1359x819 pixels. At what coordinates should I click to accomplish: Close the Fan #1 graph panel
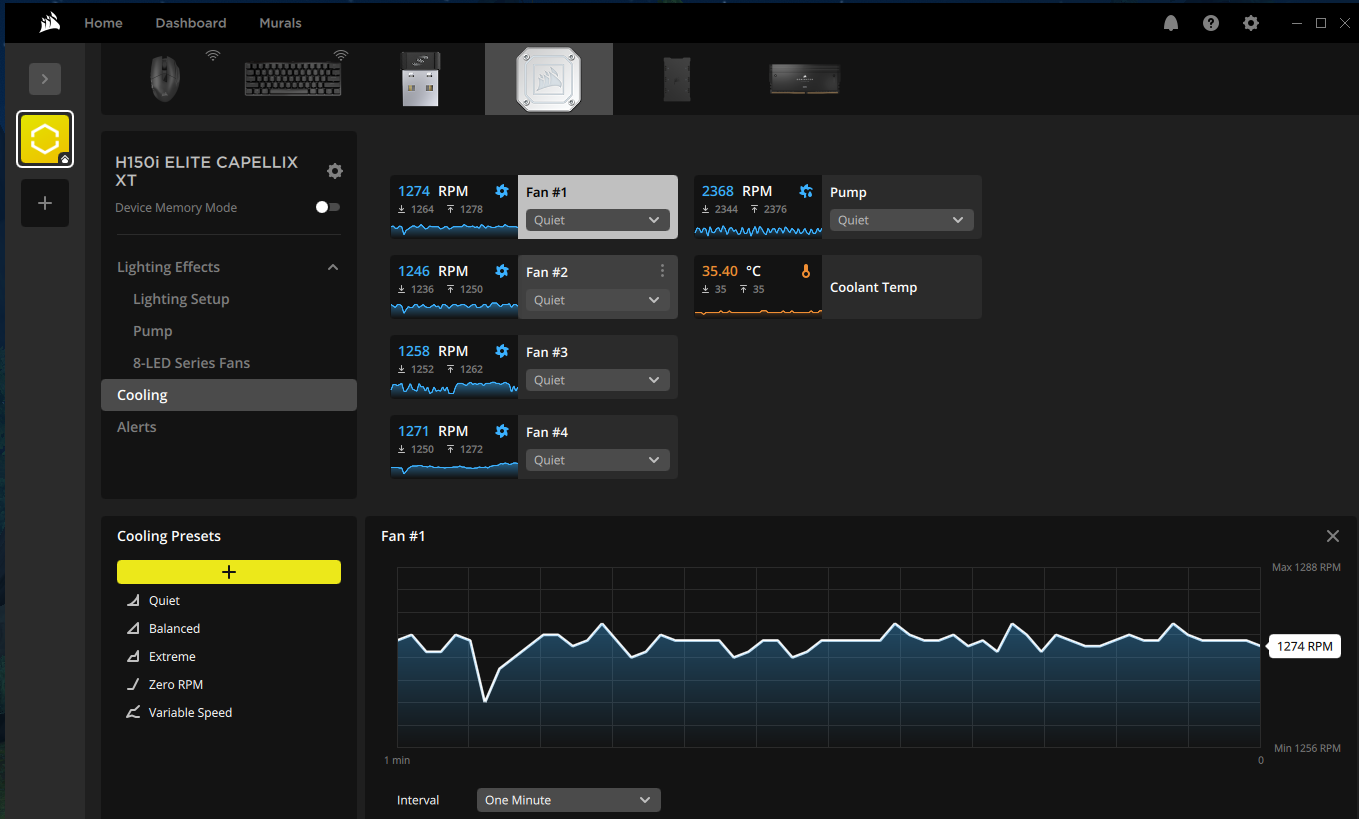point(1333,536)
